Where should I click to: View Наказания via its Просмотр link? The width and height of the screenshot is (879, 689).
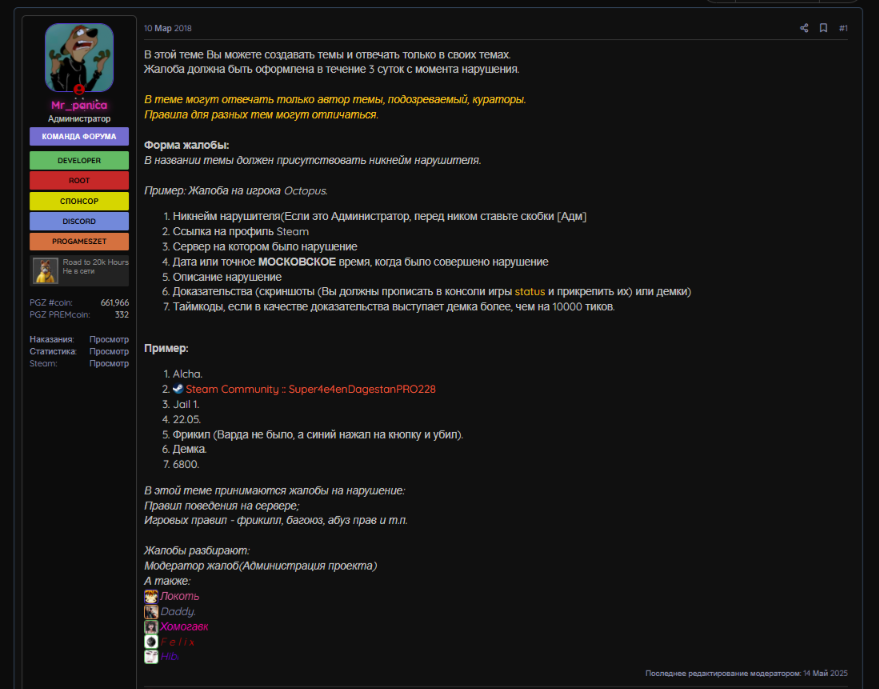(x=108, y=340)
